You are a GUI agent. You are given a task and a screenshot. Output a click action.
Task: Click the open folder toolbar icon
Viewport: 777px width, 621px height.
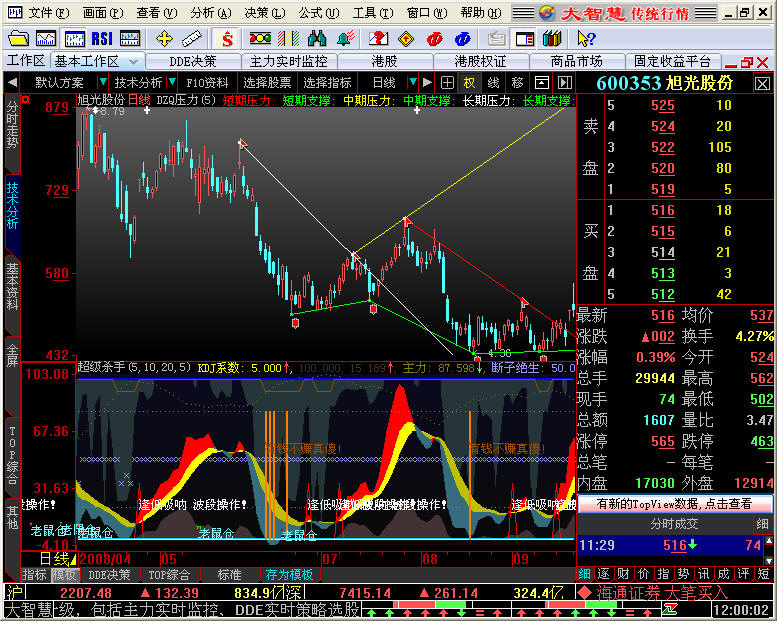coord(18,38)
